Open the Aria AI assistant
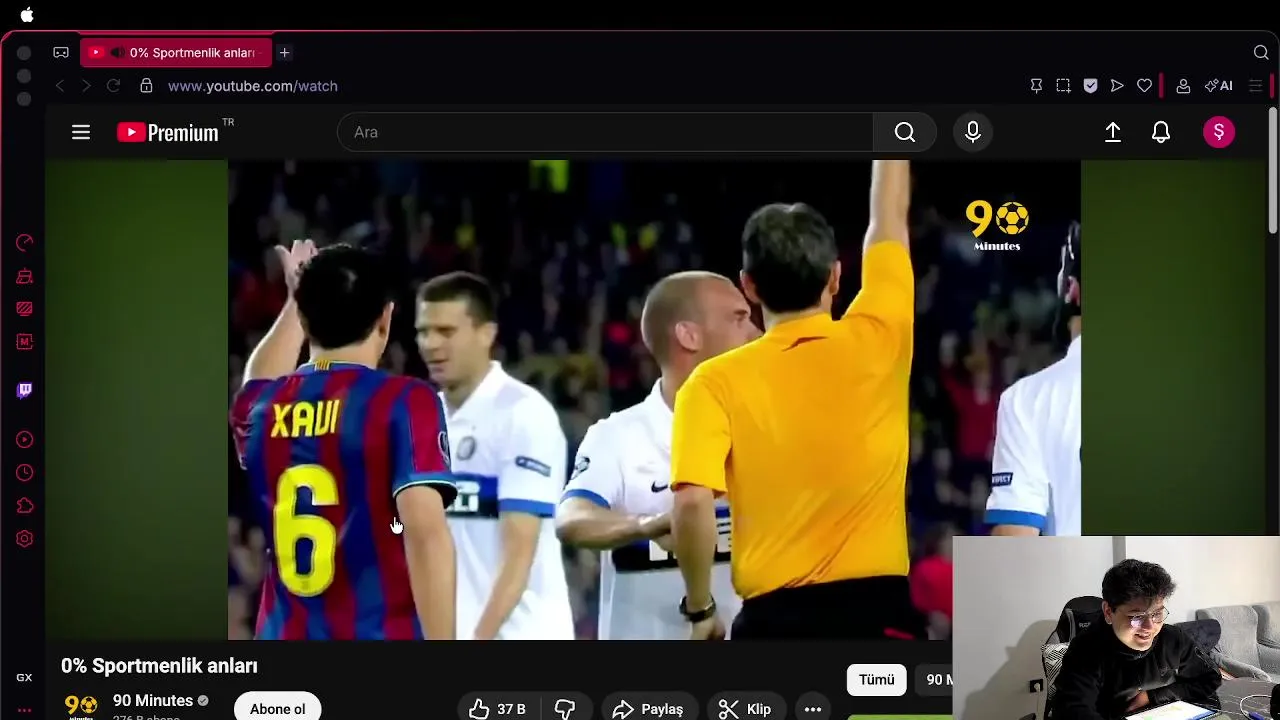 point(1218,86)
